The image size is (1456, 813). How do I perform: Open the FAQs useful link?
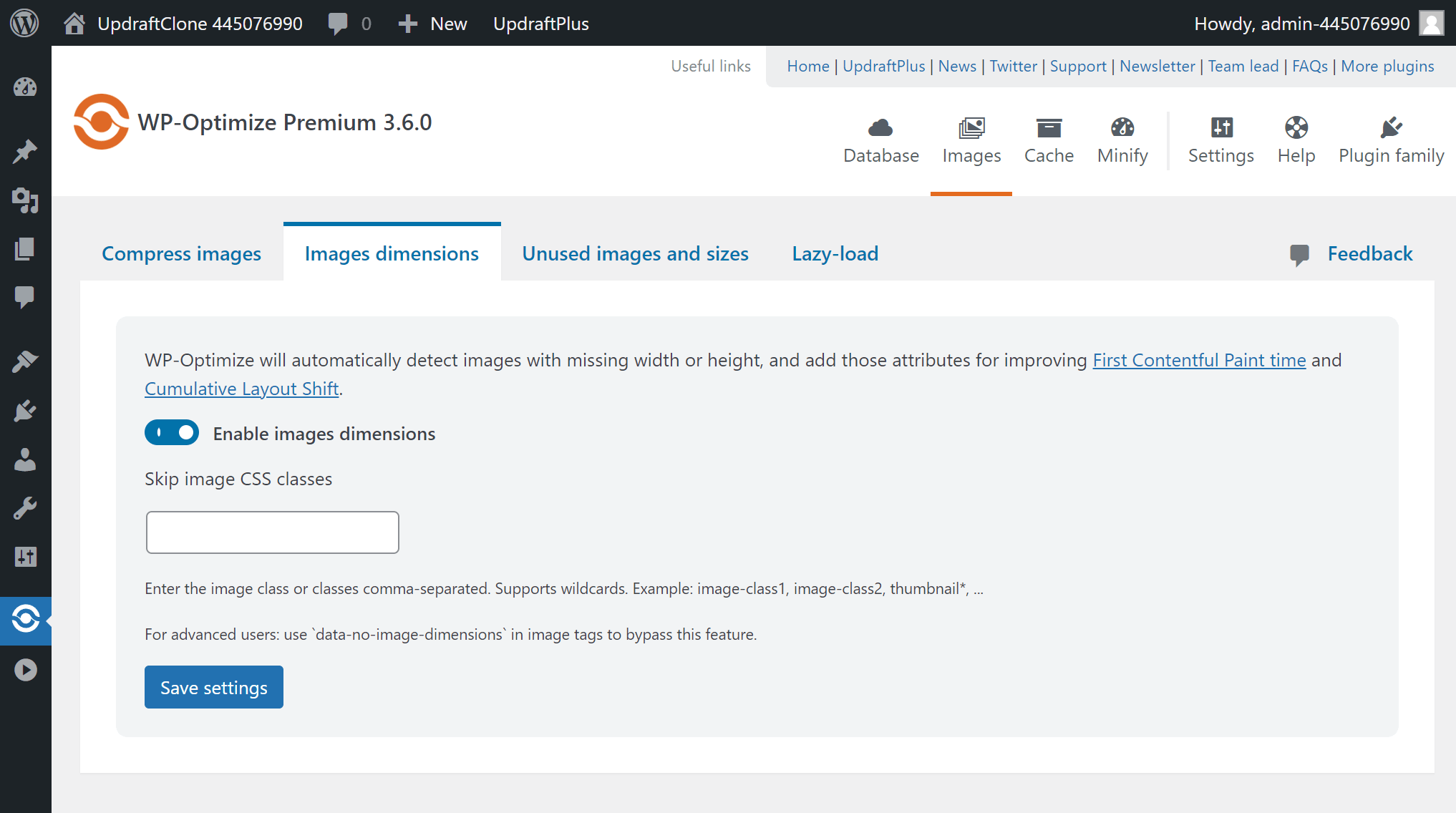coord(1309,66)
